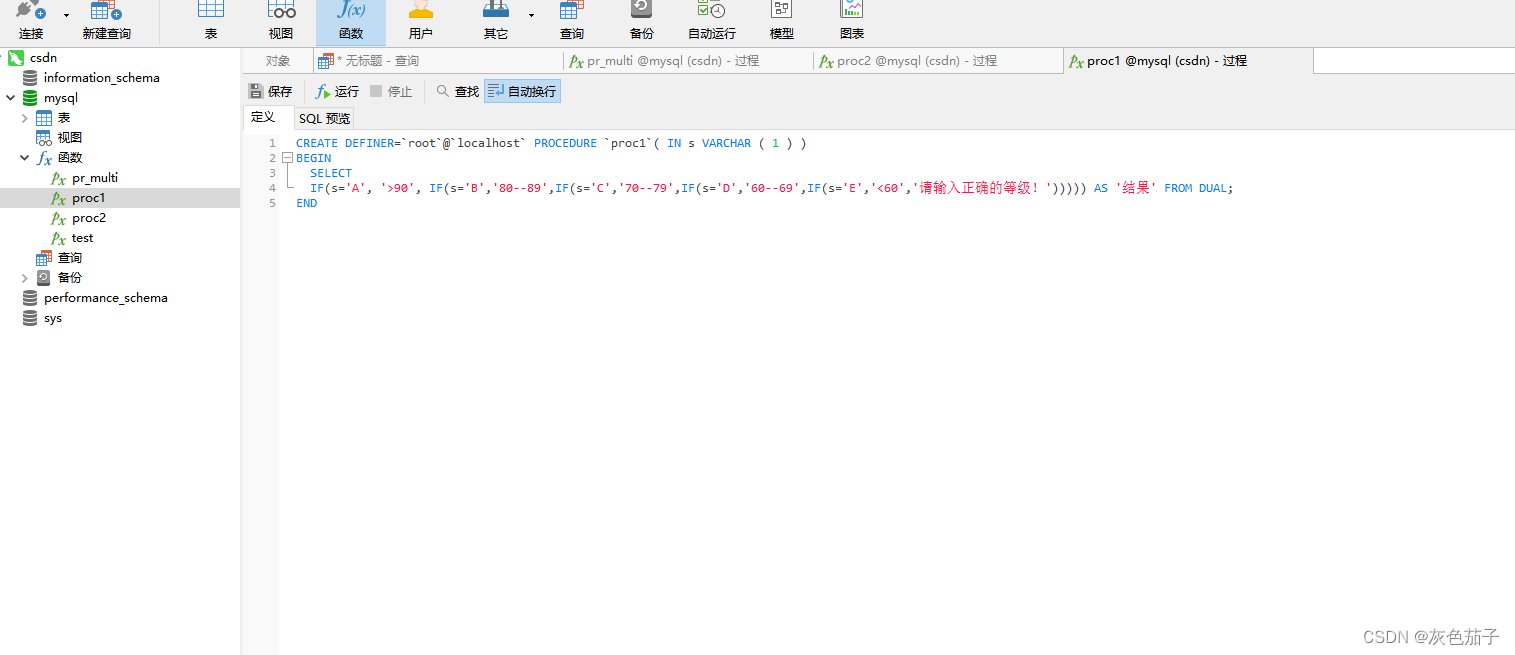Switch to the pr_multi @mysql tab
Viewport: 1515px width, 655px height.
[x=688, y=61]
